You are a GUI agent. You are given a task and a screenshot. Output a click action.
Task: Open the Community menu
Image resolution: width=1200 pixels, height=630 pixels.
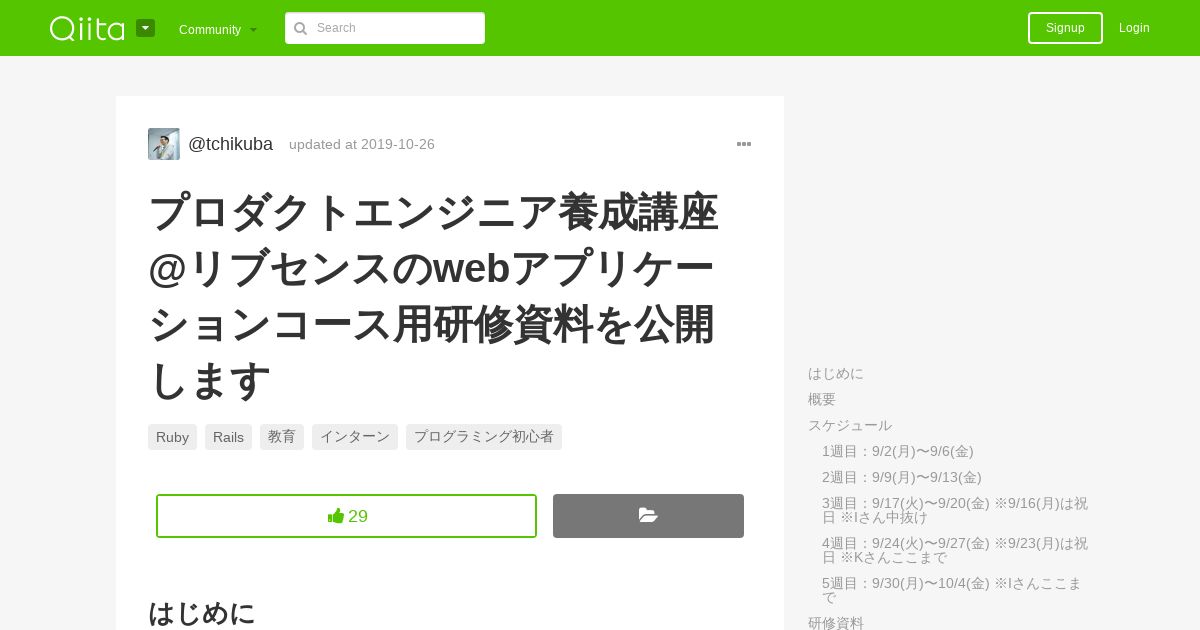[x=218, y=29]
